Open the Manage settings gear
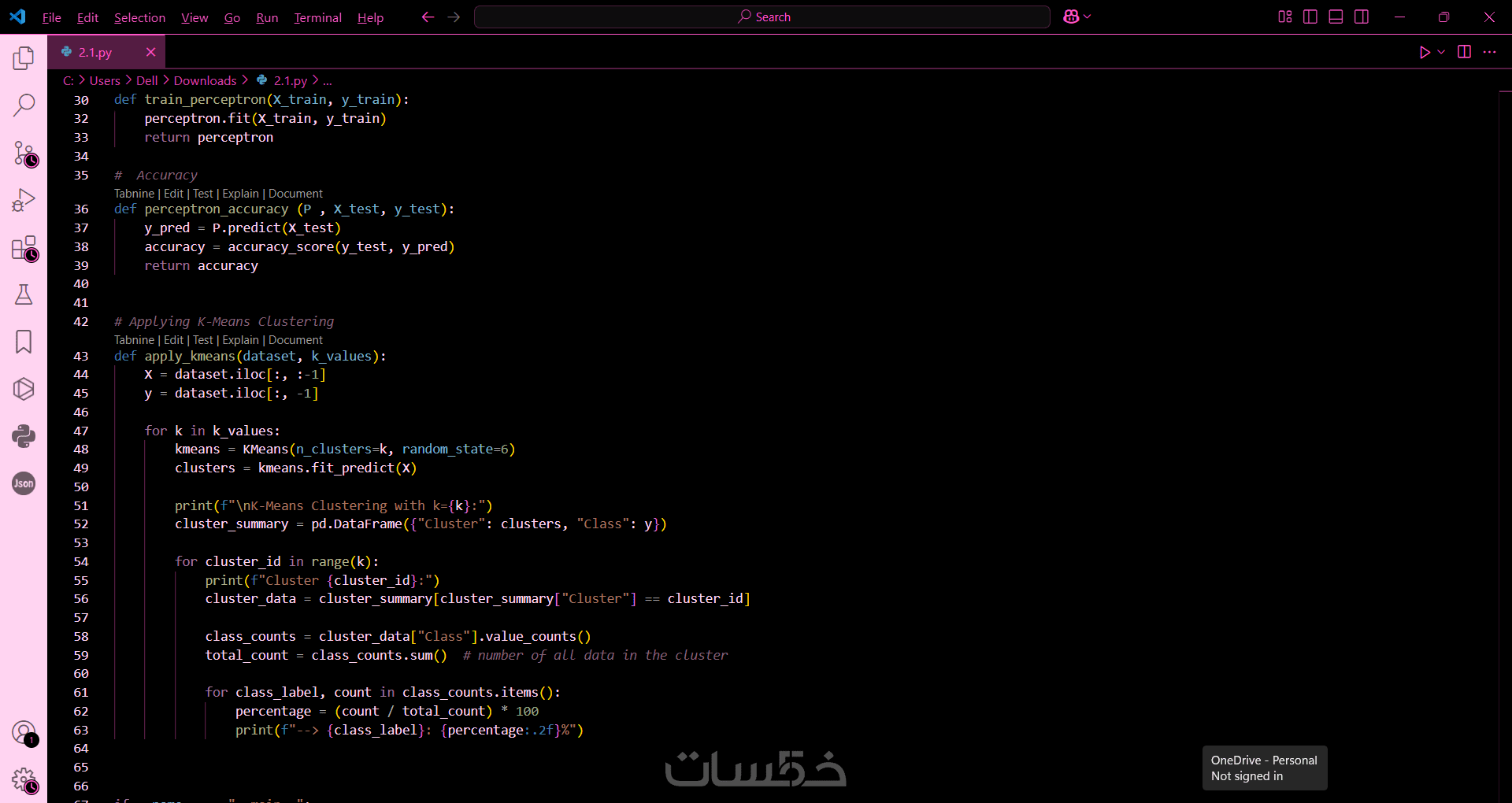The width and height of the screenshot is (1512, 803). point(24,780)
